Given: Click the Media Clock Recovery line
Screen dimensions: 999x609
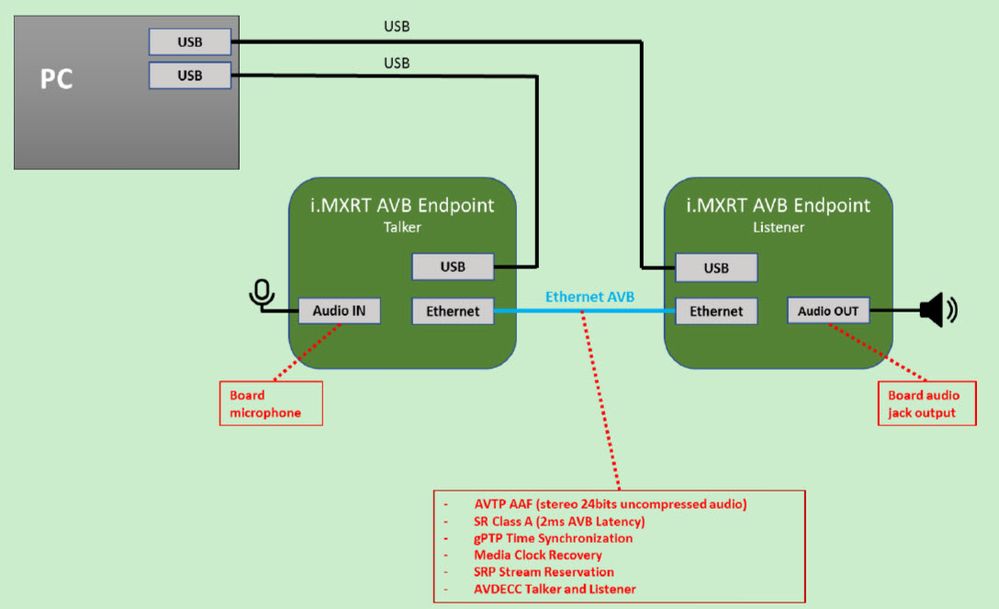Looking at the screenshot, I should [x=538, y=555].
